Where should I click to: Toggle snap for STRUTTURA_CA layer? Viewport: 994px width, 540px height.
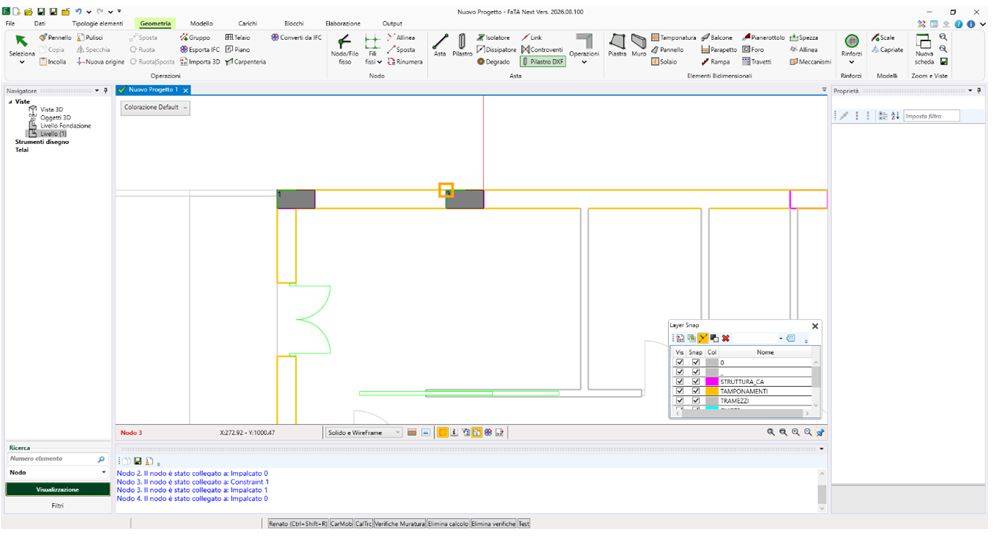pyautogui.click(x=695, y=382)
